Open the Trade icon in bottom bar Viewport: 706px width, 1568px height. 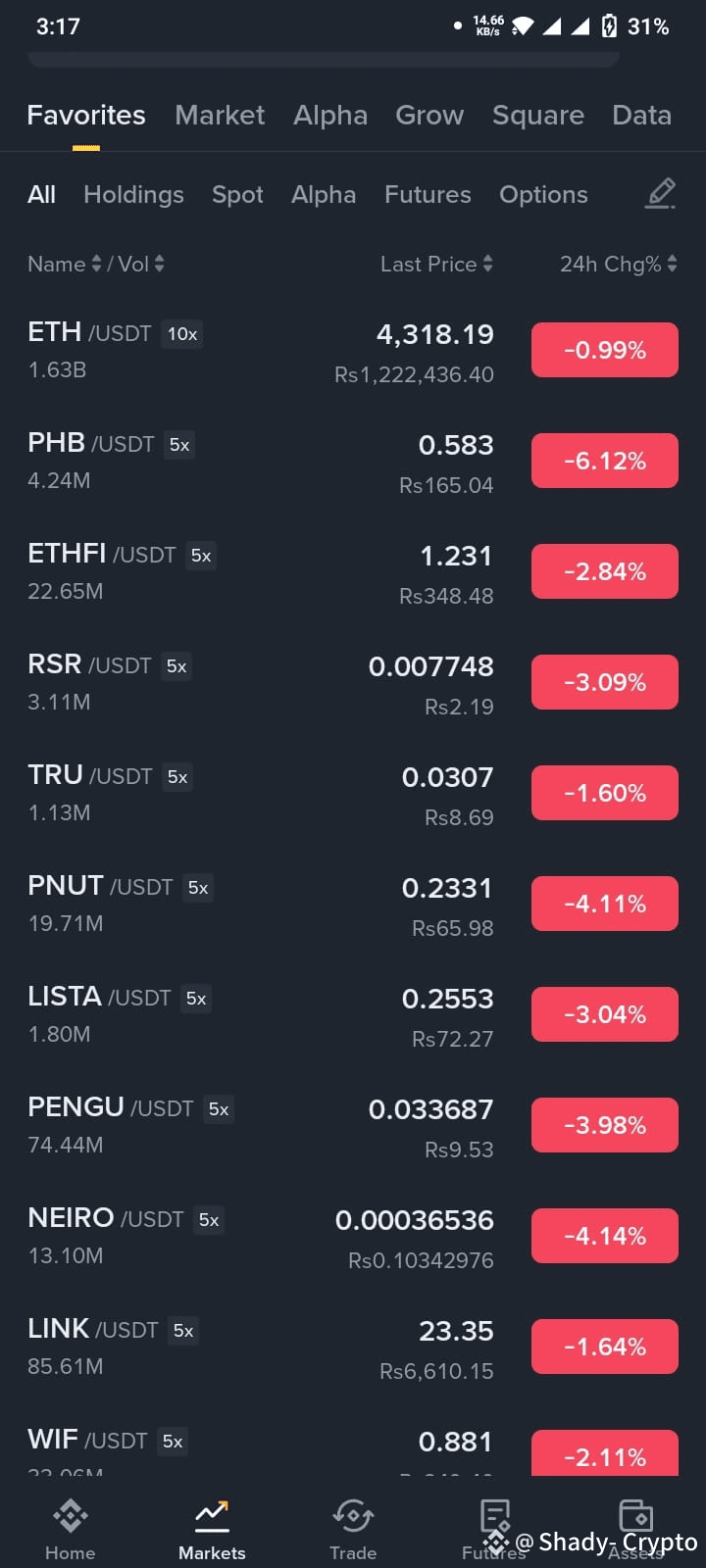click(353, 1516)
